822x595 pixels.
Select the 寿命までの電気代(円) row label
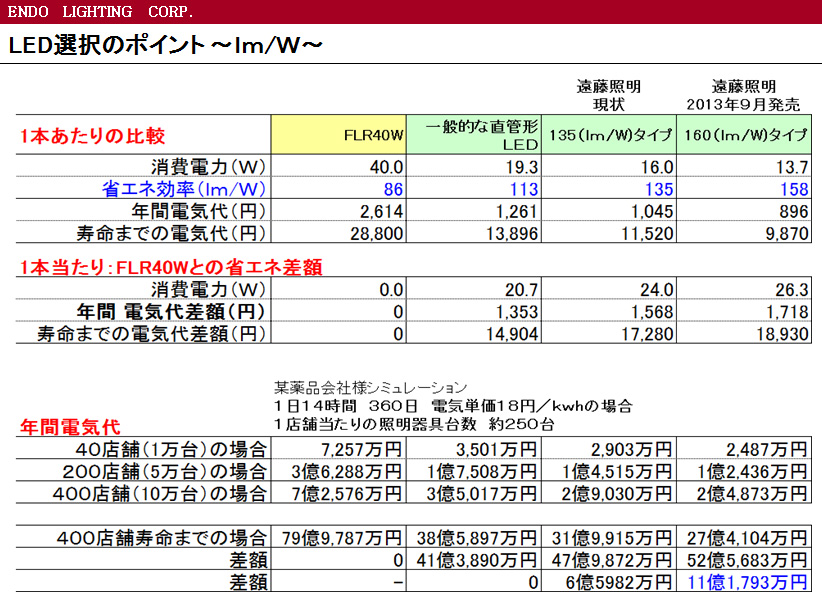coord(171,233)
